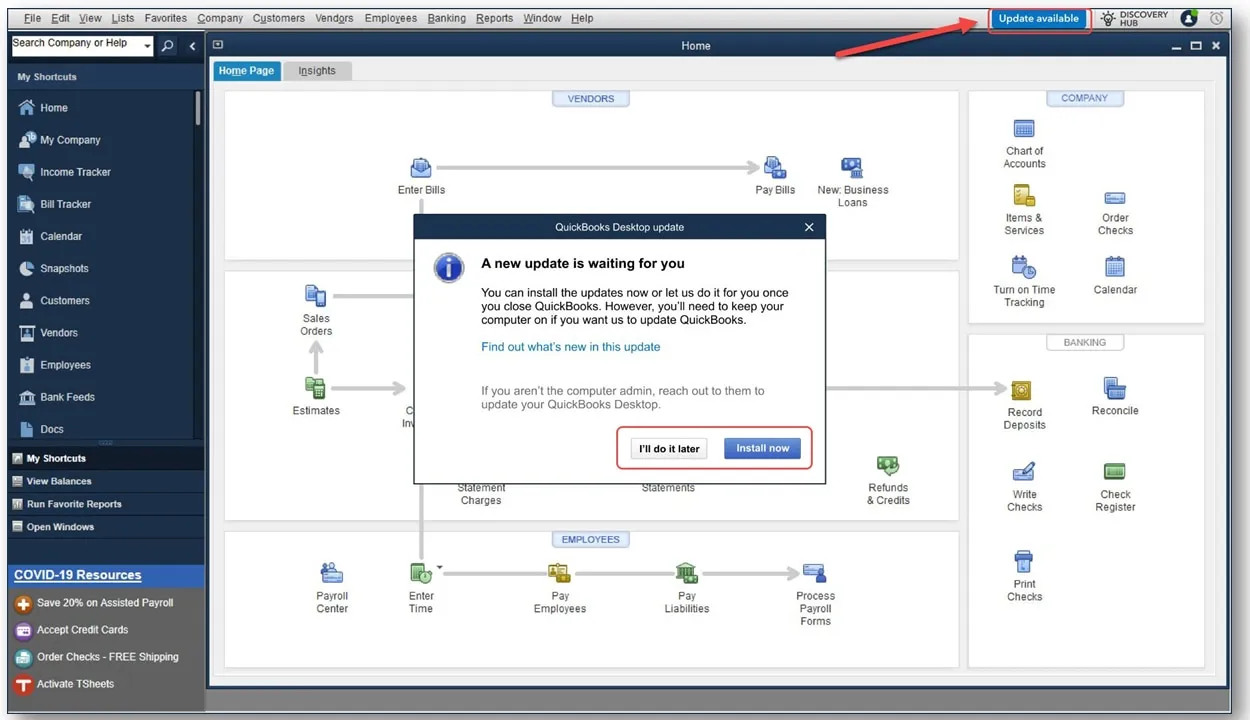Click the Record Deposits icon
Image resolution: width=1250 pixels, height=720 pixels.
[1022, 390]
